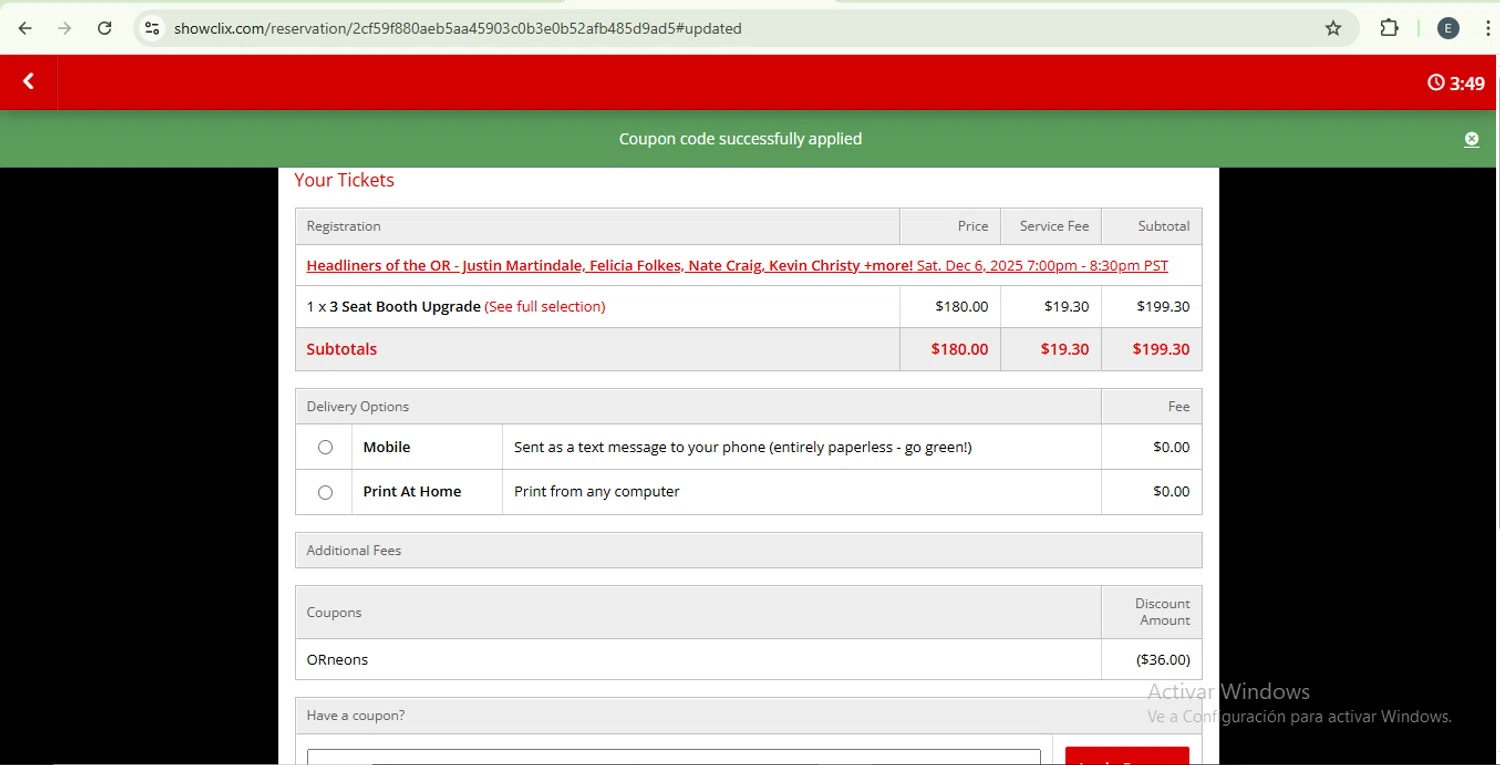Click the Service Fee column header
Image resolution: width=1500 pixels, height=765 pixels.
tap(1054, 226)
